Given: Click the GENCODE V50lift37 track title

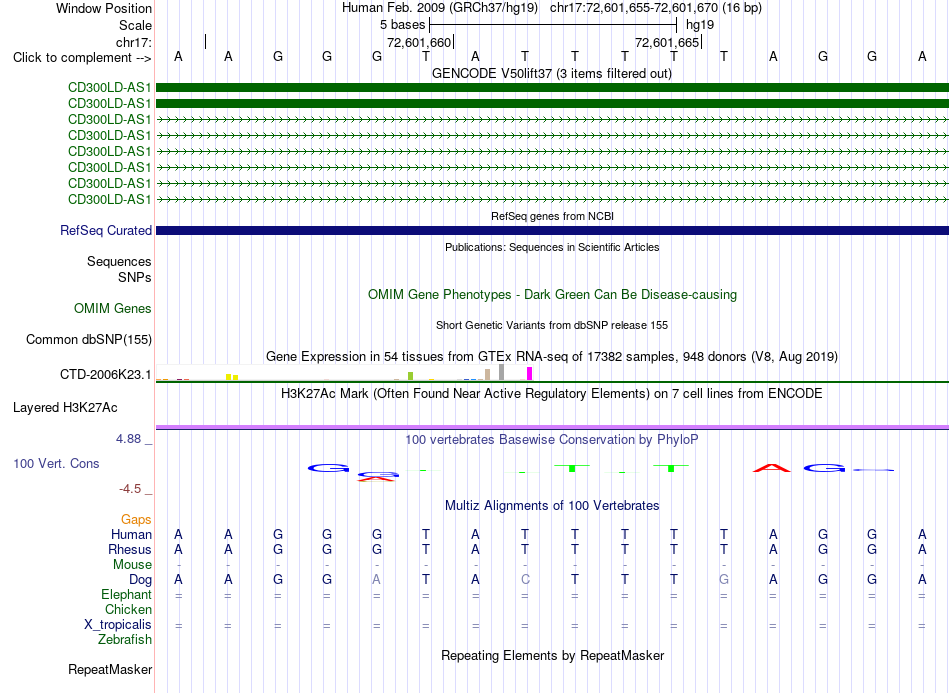Looking at the screenshot, I should pos(551,74).
